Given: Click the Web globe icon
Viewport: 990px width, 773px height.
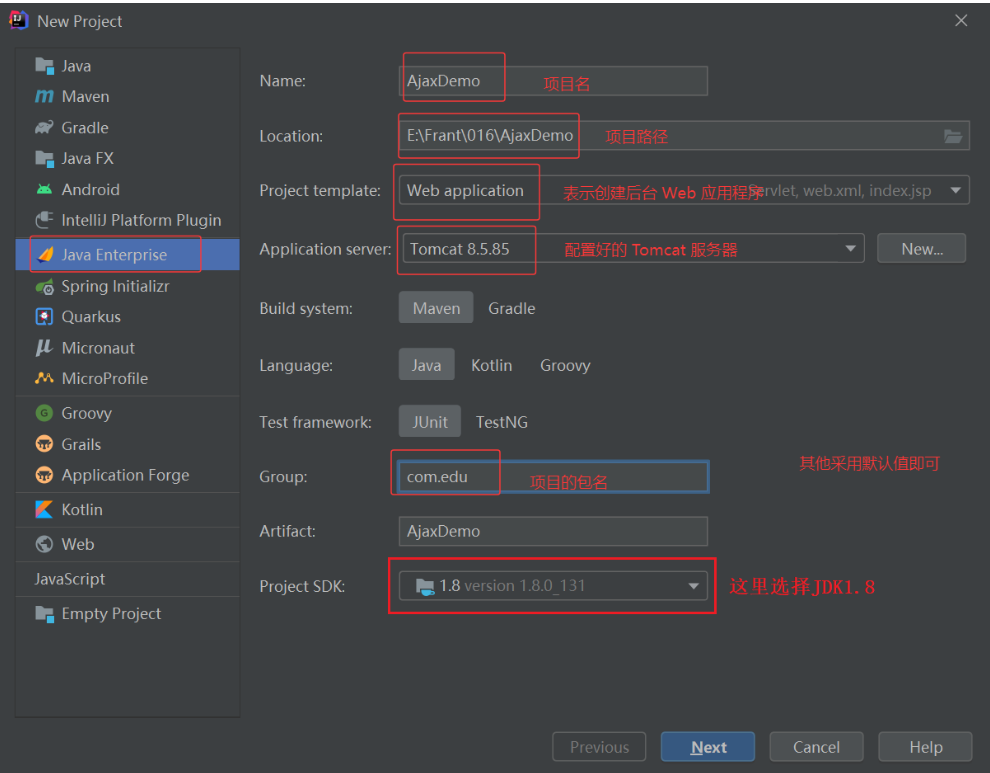Looking at the screenshot, I should [x=44, y=544].
